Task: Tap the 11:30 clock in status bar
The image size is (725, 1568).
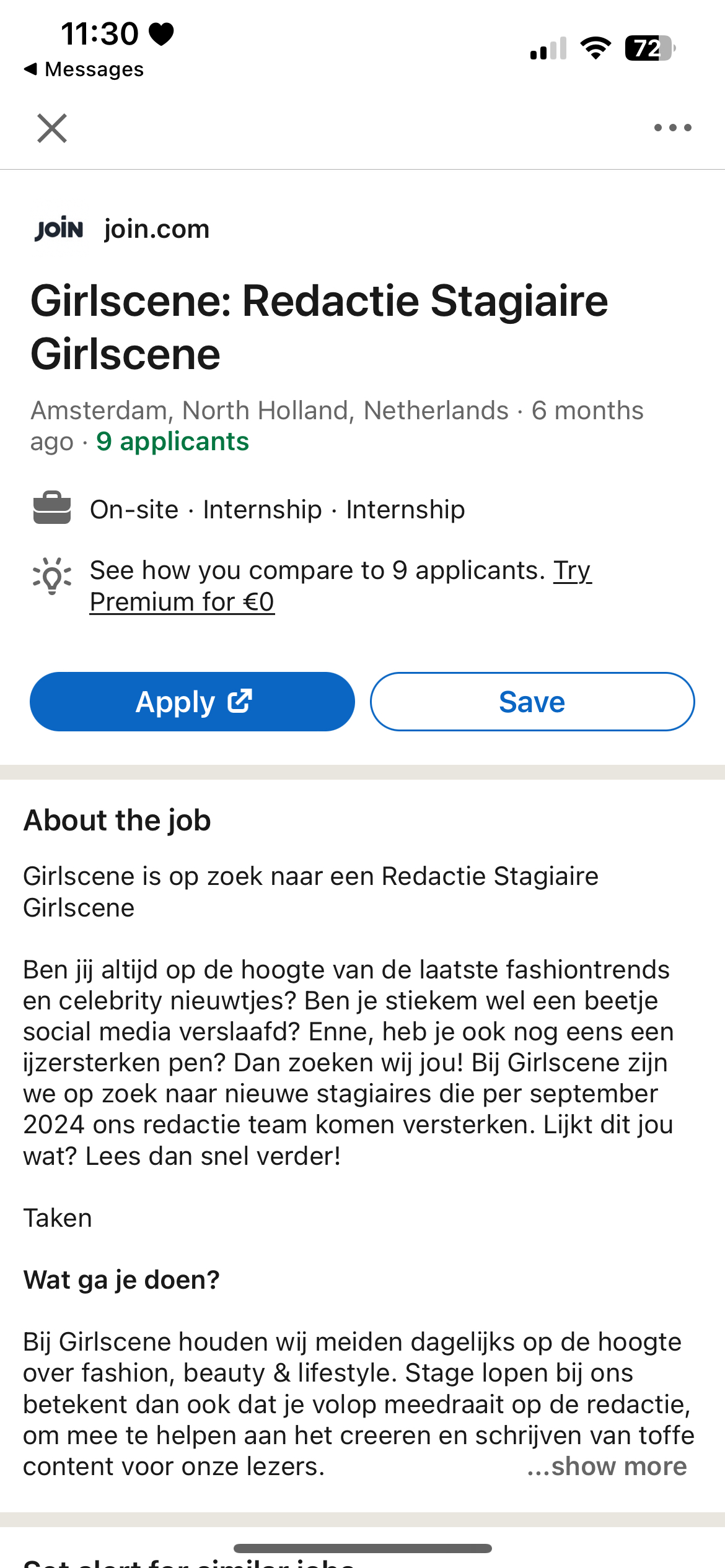Action: tap(100, 33)
